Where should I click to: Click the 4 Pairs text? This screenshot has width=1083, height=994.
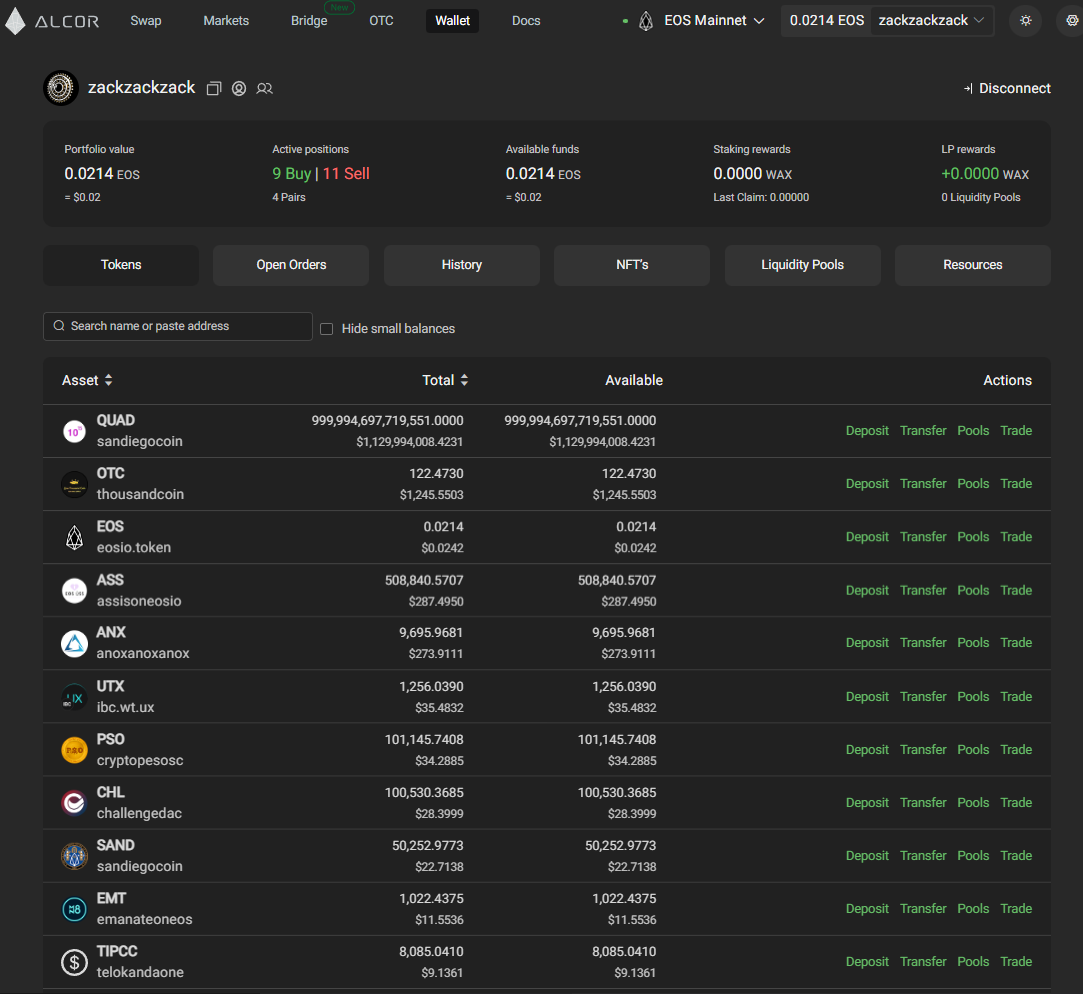(289, 198)
